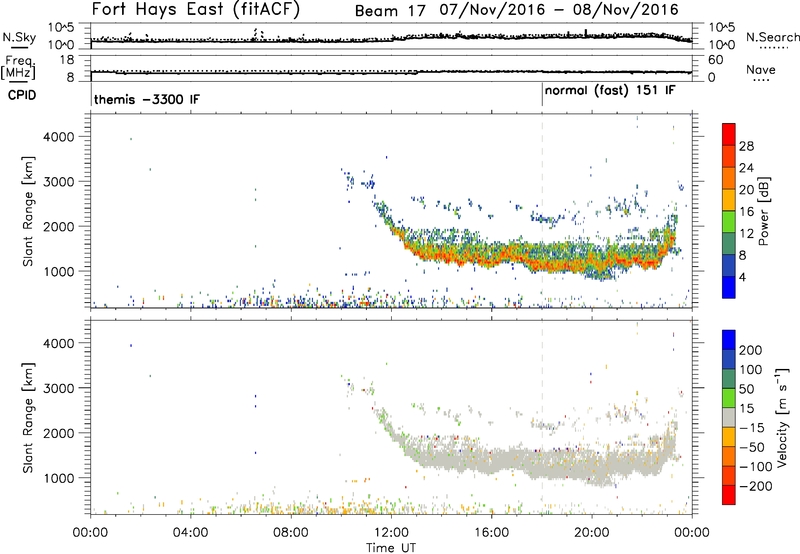Click the 'N.Search' legend label
The width and height of the screenshot is (800, 554).
(x=772, y=37)
